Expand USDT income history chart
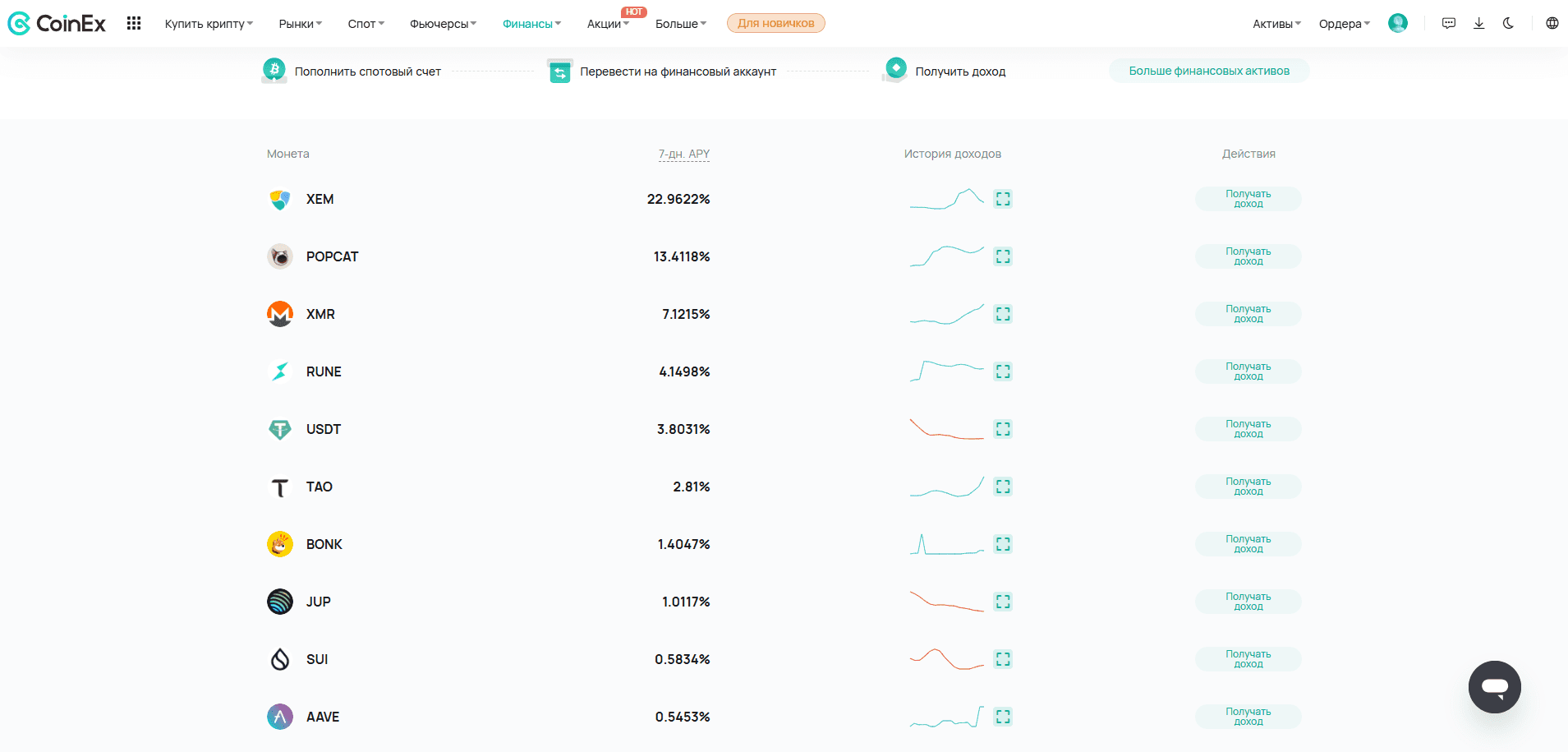The width and height of the screenshot is (1568, 752). click(x=1003, y=429)
